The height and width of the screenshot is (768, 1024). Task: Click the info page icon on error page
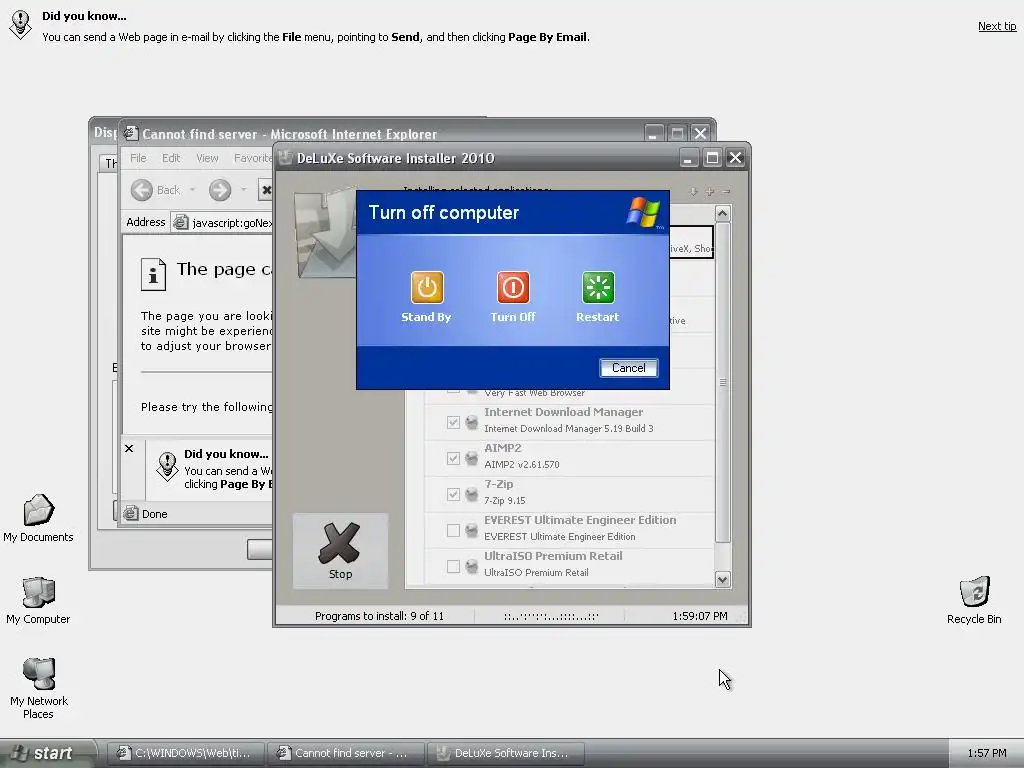(153, 274)
